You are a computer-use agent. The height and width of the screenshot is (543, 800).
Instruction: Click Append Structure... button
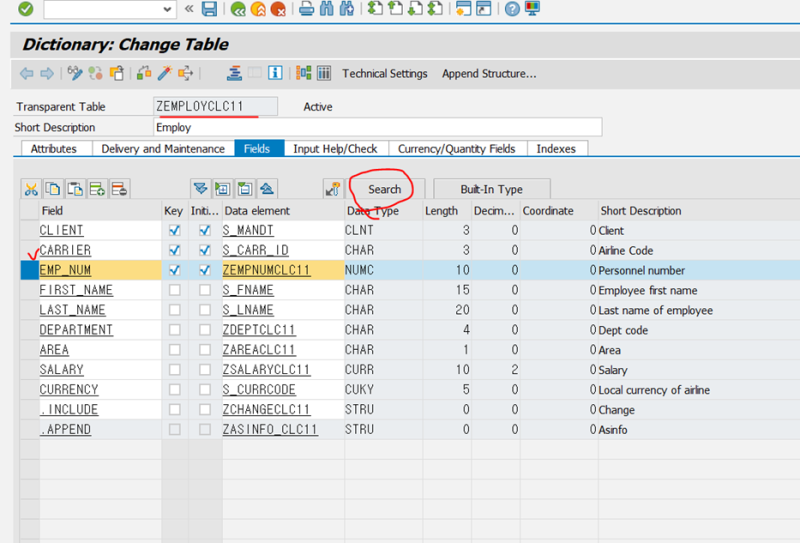489,73
